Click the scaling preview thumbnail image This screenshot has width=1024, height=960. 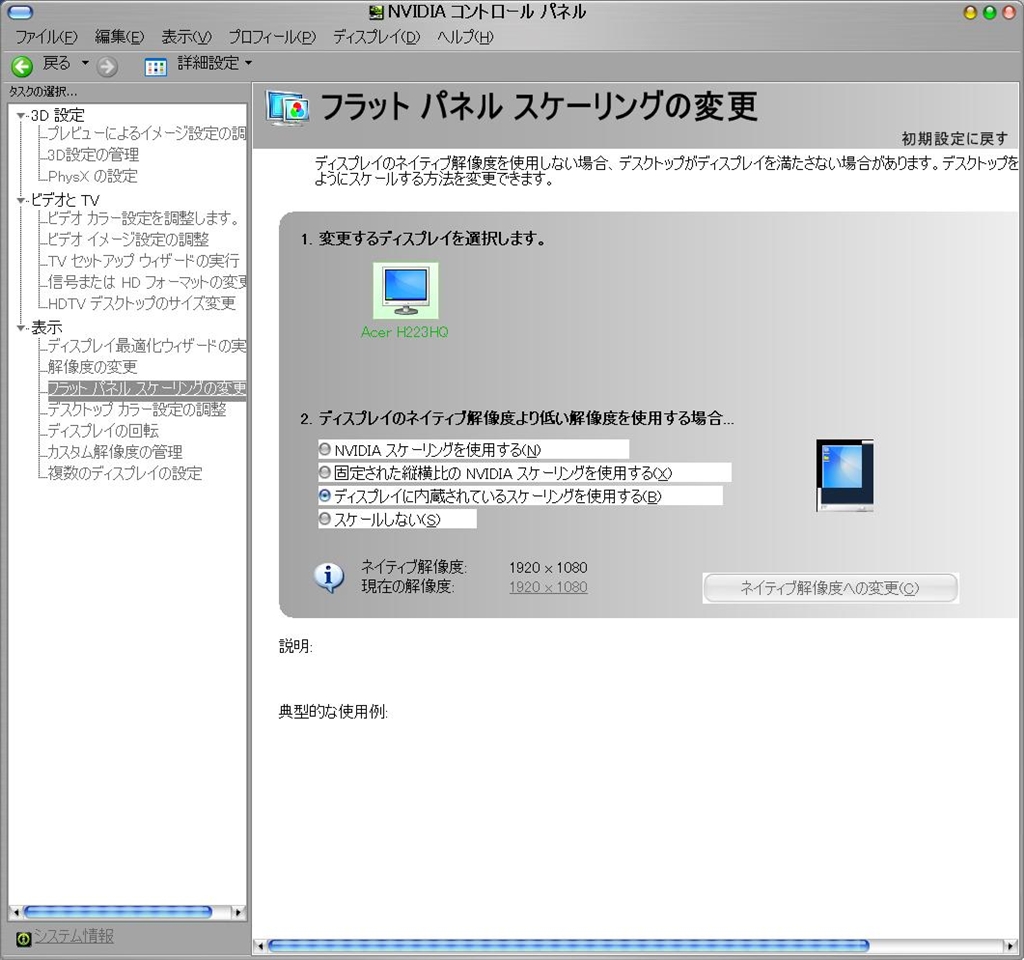844,475
